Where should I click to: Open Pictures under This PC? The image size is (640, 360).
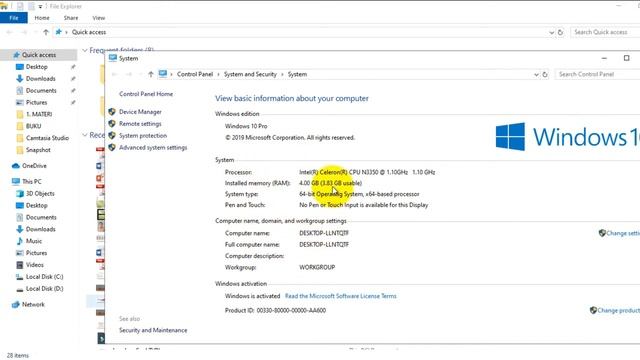pos(36,253)
